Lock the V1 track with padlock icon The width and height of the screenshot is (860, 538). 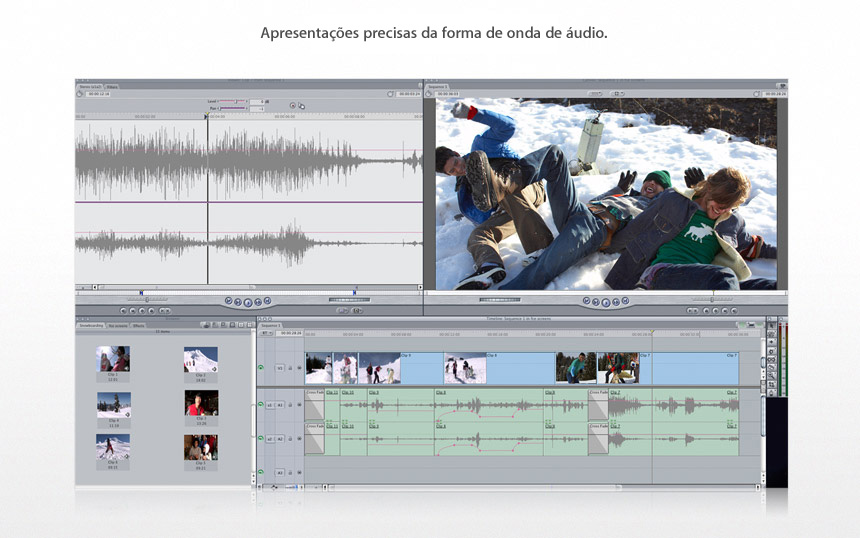[290, 368]
